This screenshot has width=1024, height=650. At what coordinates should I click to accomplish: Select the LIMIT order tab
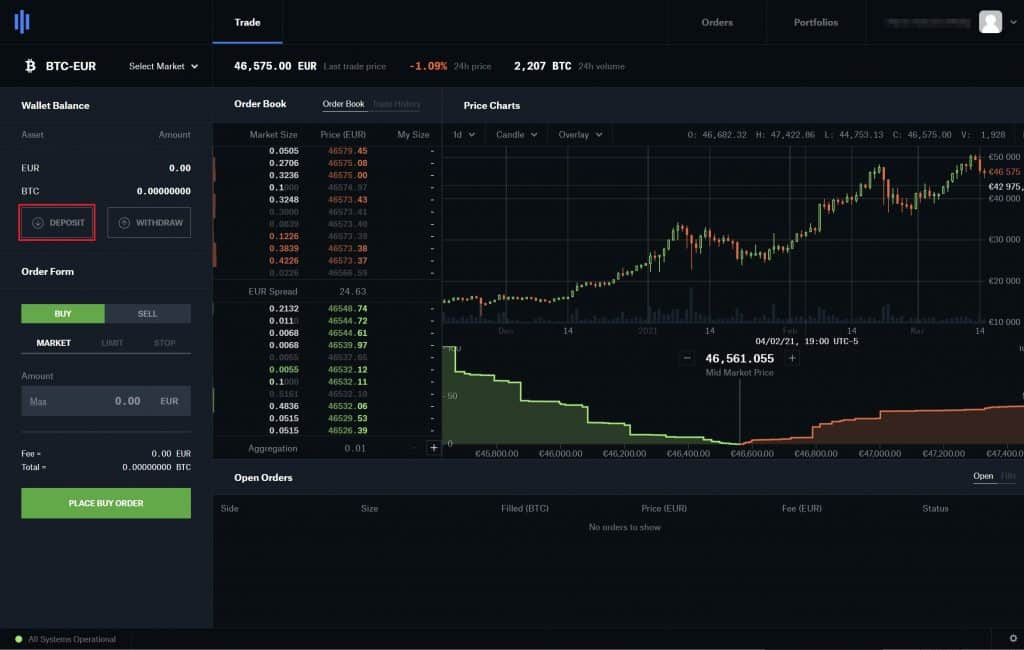pos(110,343)
